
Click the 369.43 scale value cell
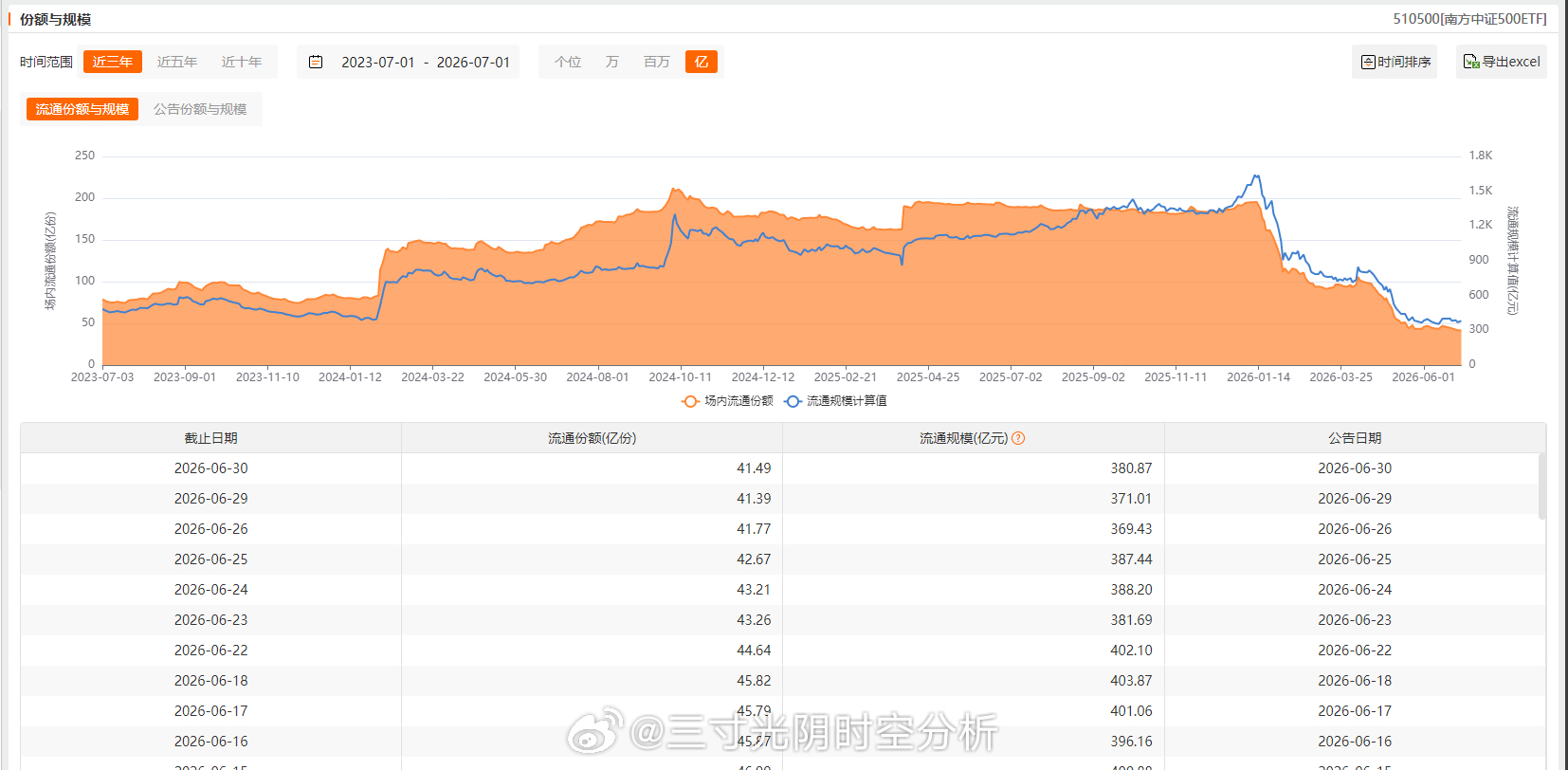pyautogui.click(x=973, y=529)
